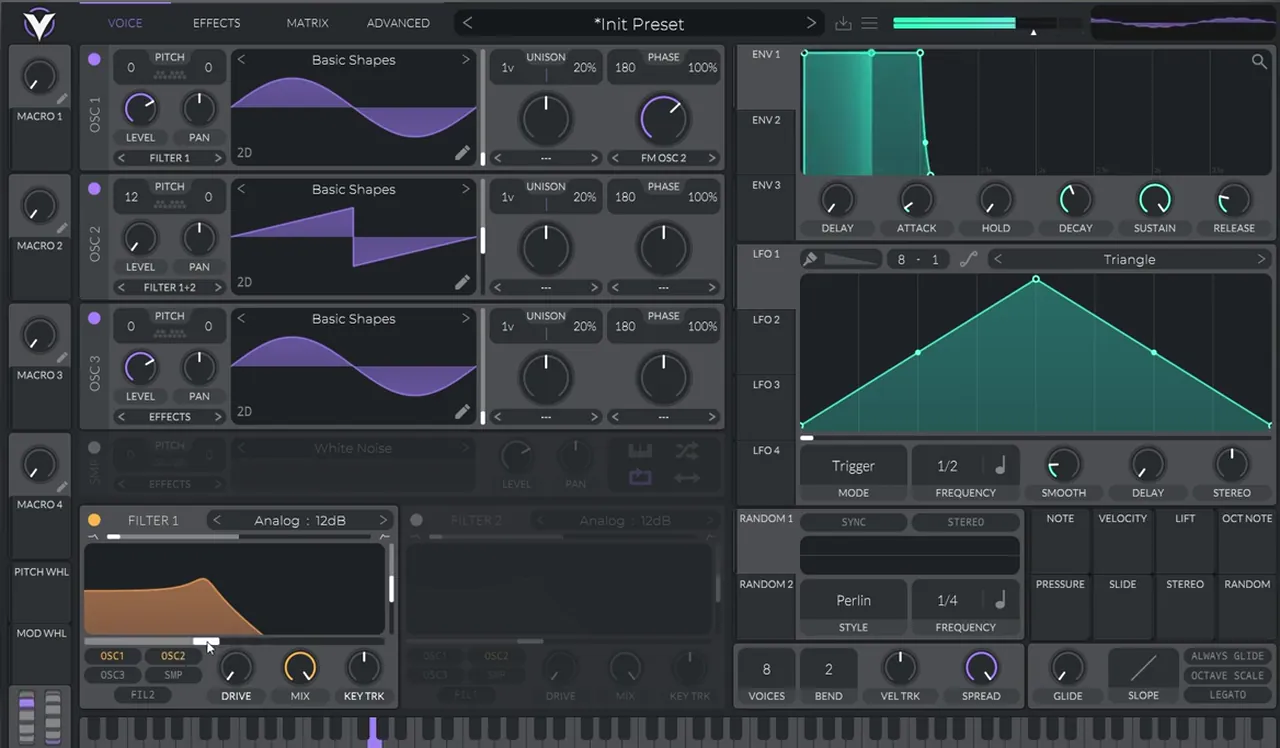
Task: Toggle OSC 2 power button
Action: tap(94, 188)
